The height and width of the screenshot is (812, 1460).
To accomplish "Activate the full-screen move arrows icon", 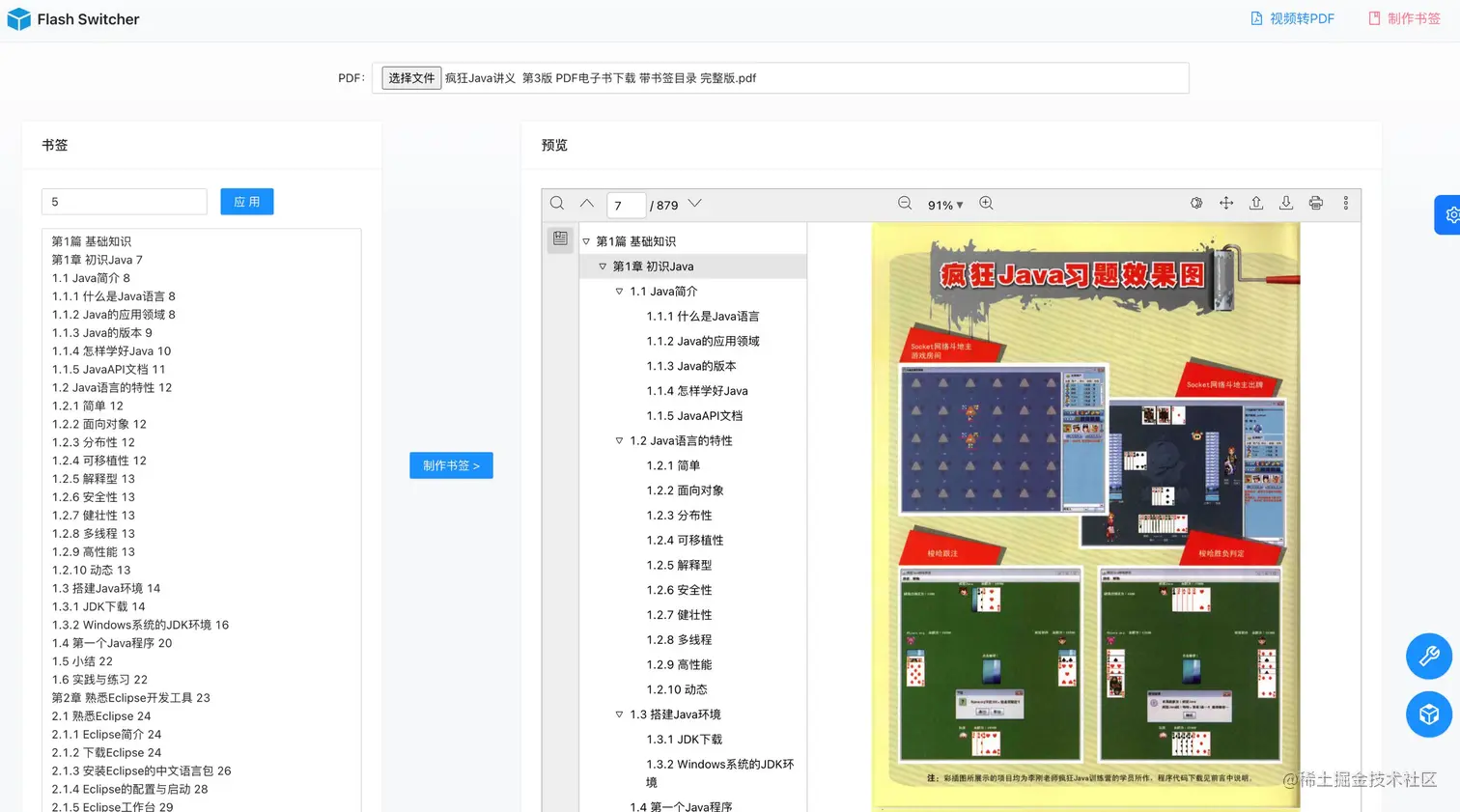I will click(x=1226, y=204).
